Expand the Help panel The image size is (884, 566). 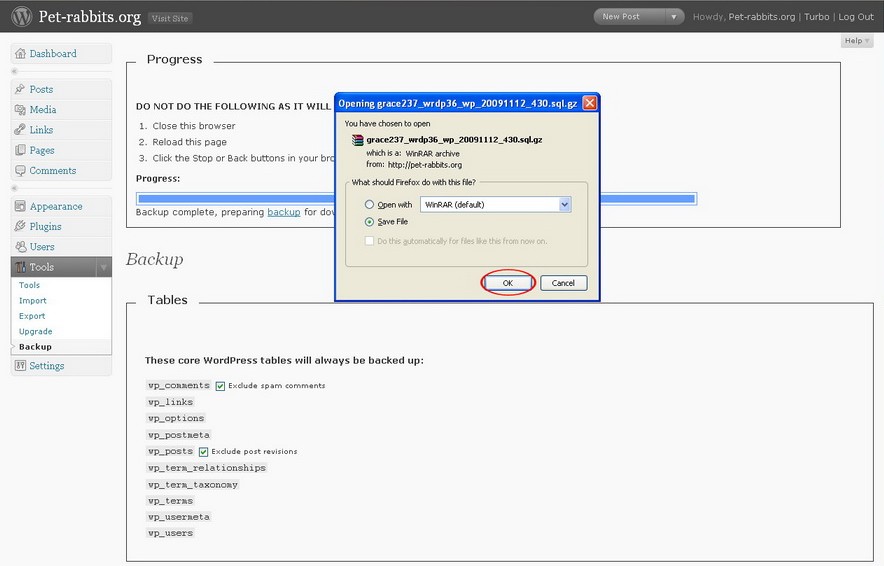tap(856, 41)
